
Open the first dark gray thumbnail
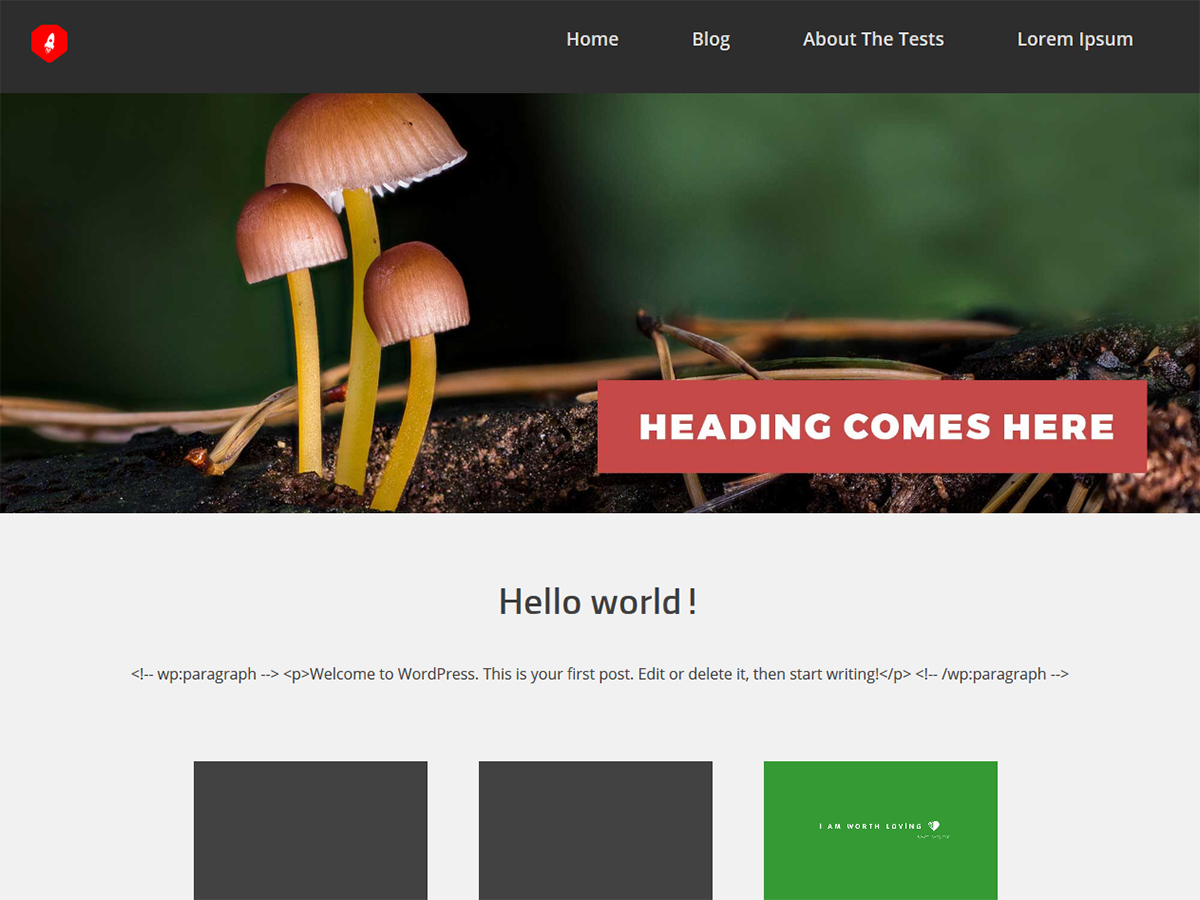pos(310,830)
